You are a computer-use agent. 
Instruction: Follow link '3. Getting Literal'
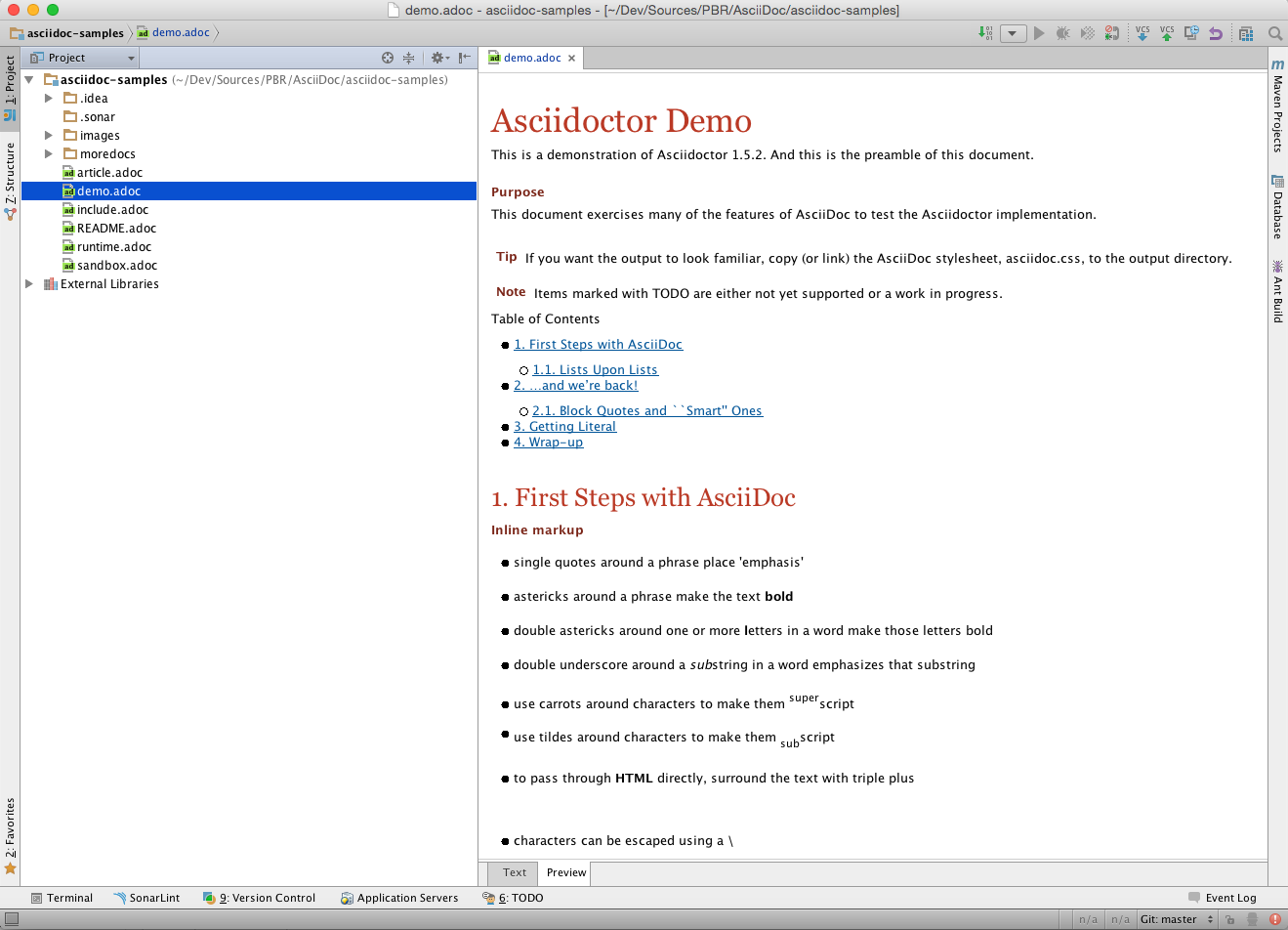(564, 427)
